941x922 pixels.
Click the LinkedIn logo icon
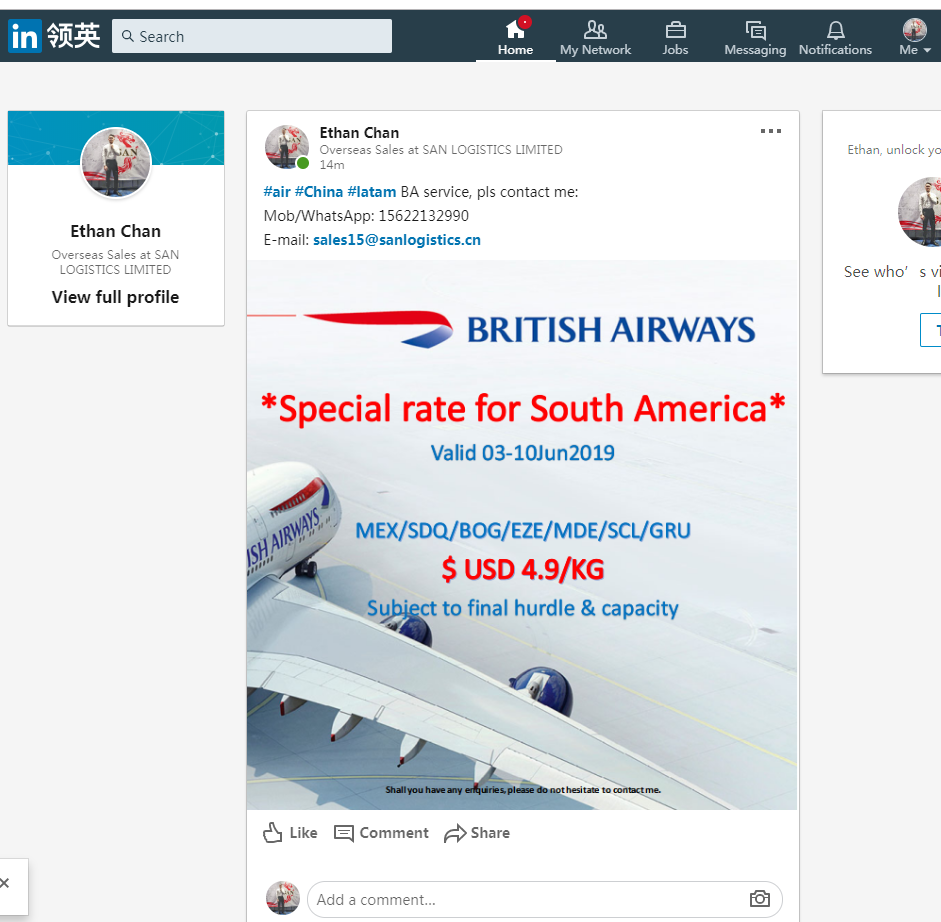(x=25, y=37)
